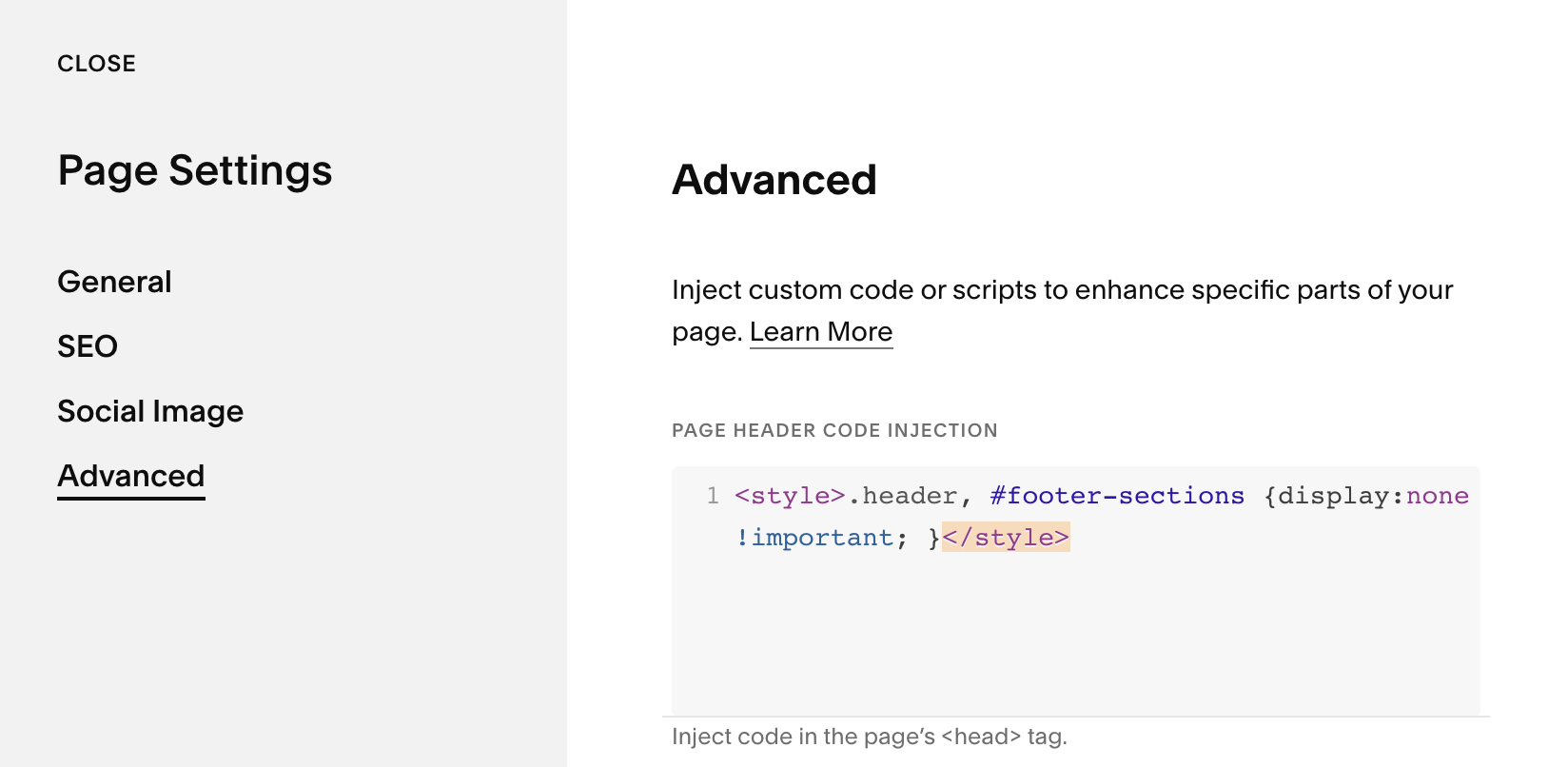1568x767 pixels.
Task: Click the #footer-sections selector in code
Action: [x=1117, y=496]
